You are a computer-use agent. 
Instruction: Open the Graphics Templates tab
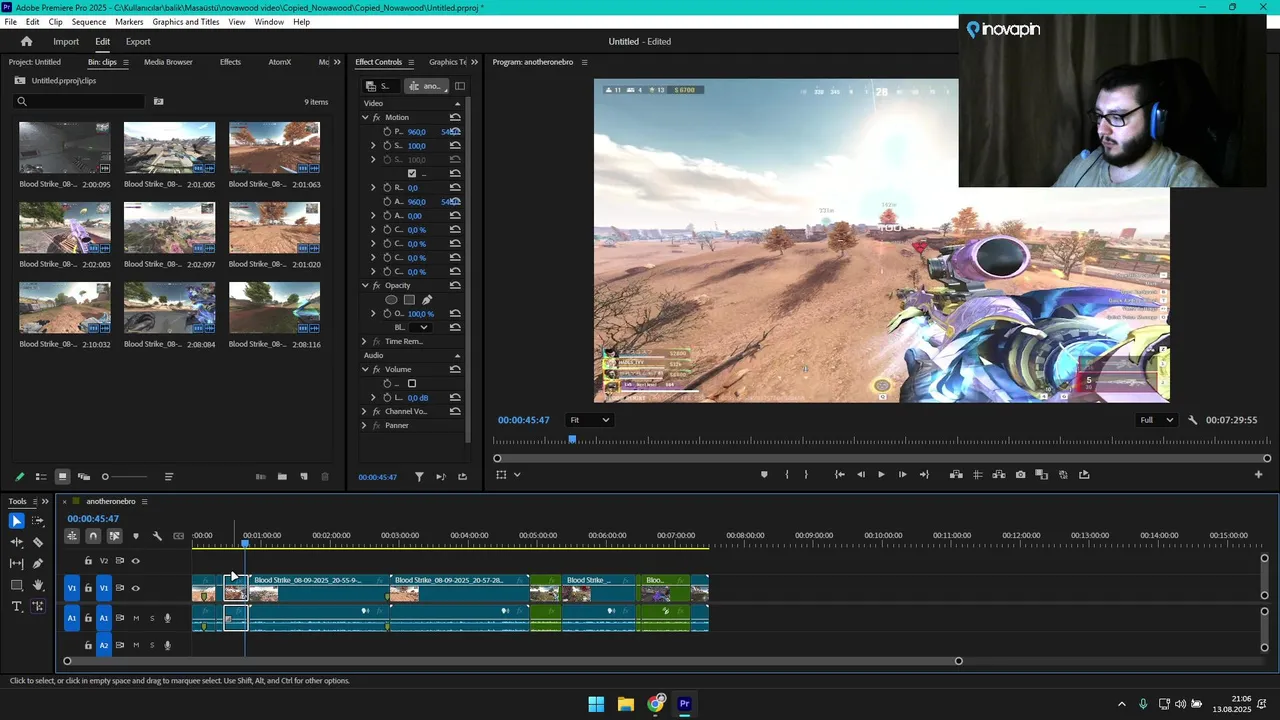click(447, 62)
